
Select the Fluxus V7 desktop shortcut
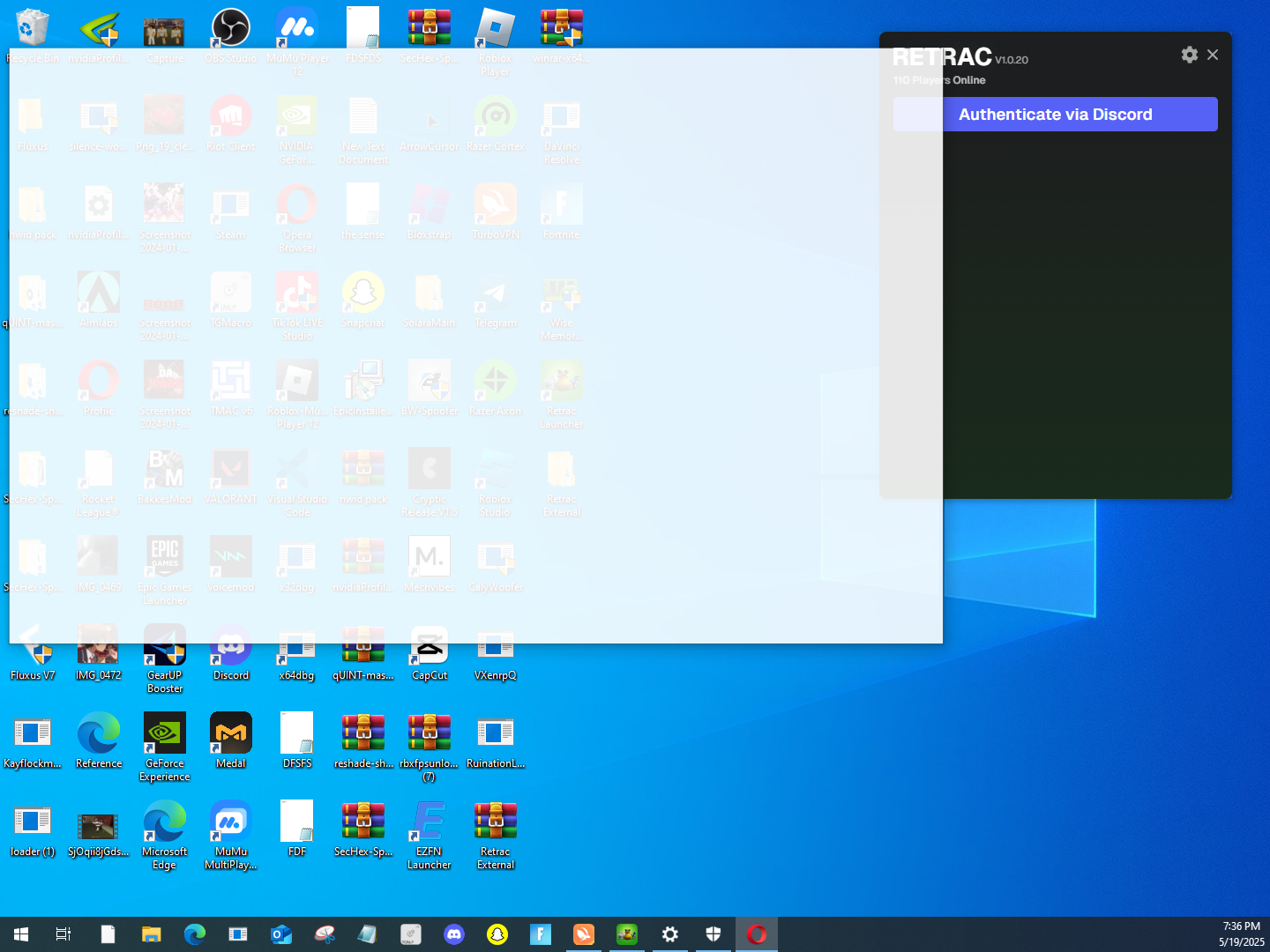33,653
